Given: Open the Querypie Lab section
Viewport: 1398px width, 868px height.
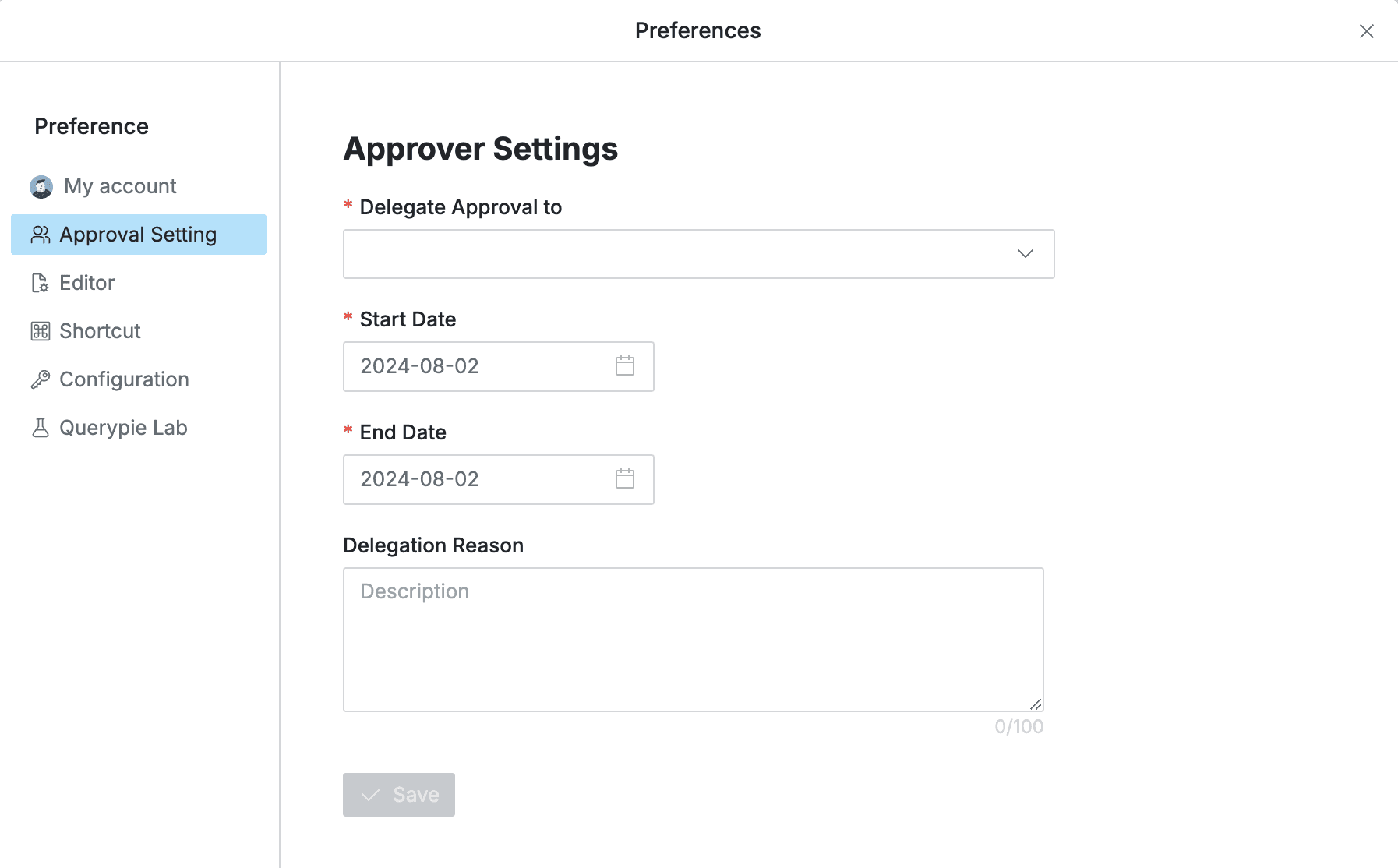Looking at the screenshot, I should coord(123,427).
